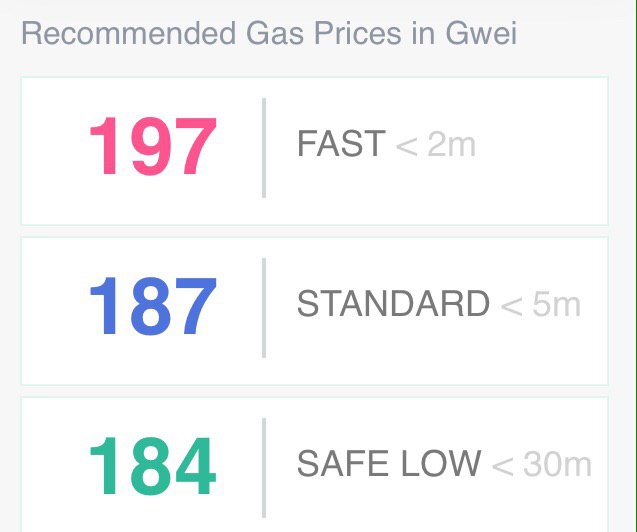
Task: Click the words 'Gas Prices' in heading
Action: 307,33
